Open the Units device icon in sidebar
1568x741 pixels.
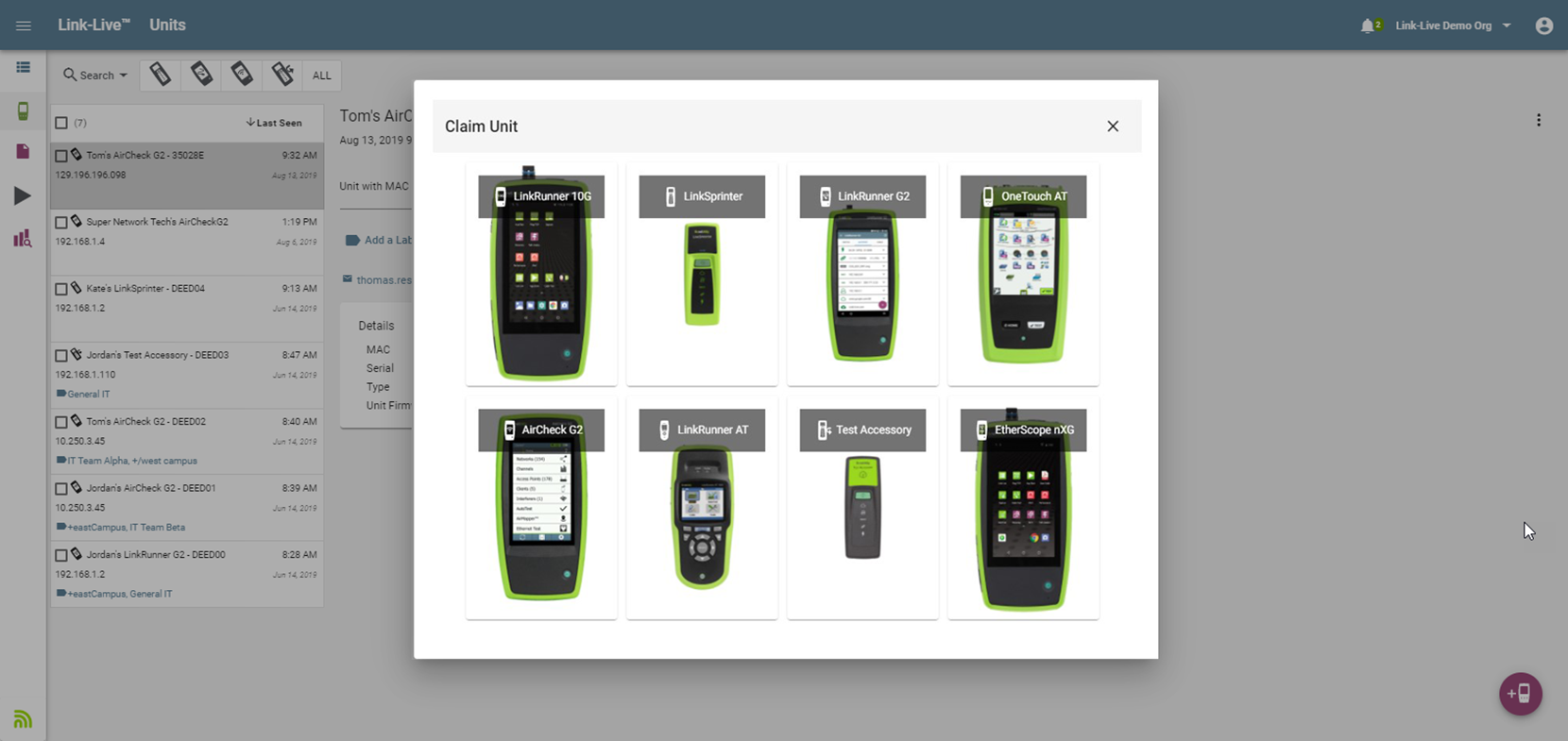coord(23,111)
